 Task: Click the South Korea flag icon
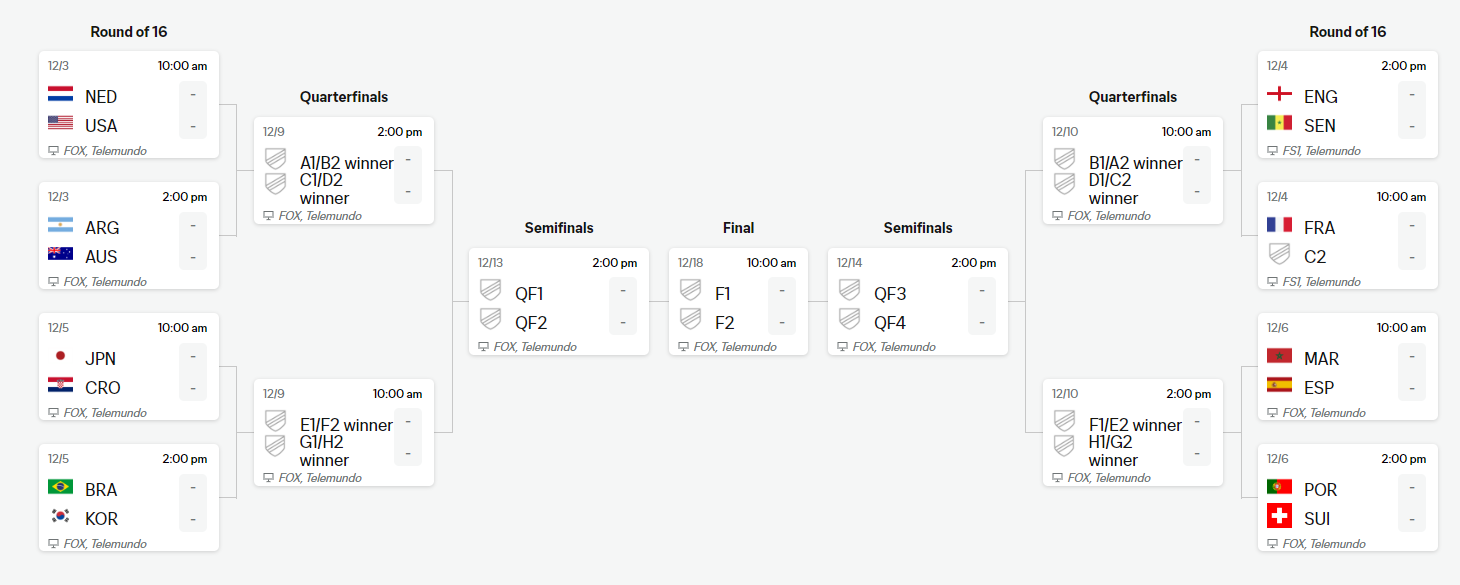click(60, 517)
